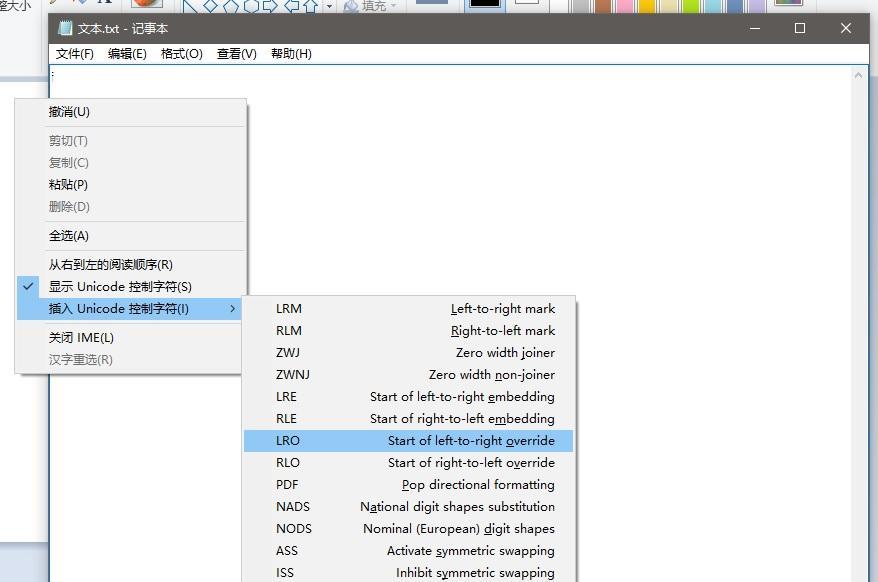878x582 pixels.
Task: Maximize the Notepad window
Action: tap(800, 28)
